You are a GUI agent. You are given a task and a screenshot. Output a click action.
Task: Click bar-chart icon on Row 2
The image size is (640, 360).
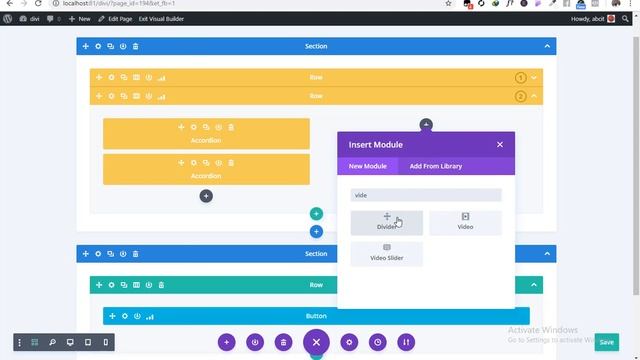point(162,96)
